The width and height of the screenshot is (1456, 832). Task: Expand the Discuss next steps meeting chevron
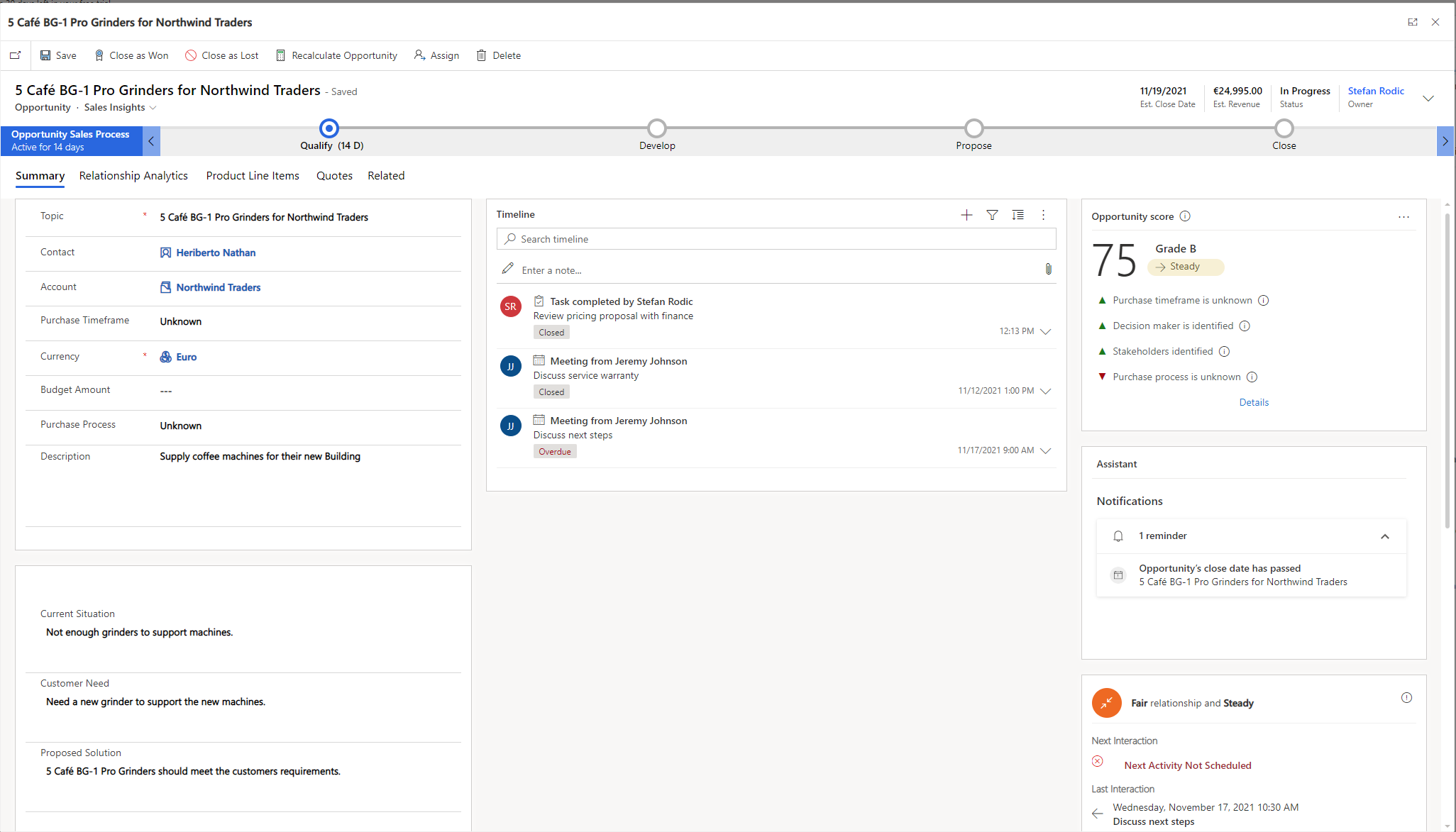pos(1045,451)
